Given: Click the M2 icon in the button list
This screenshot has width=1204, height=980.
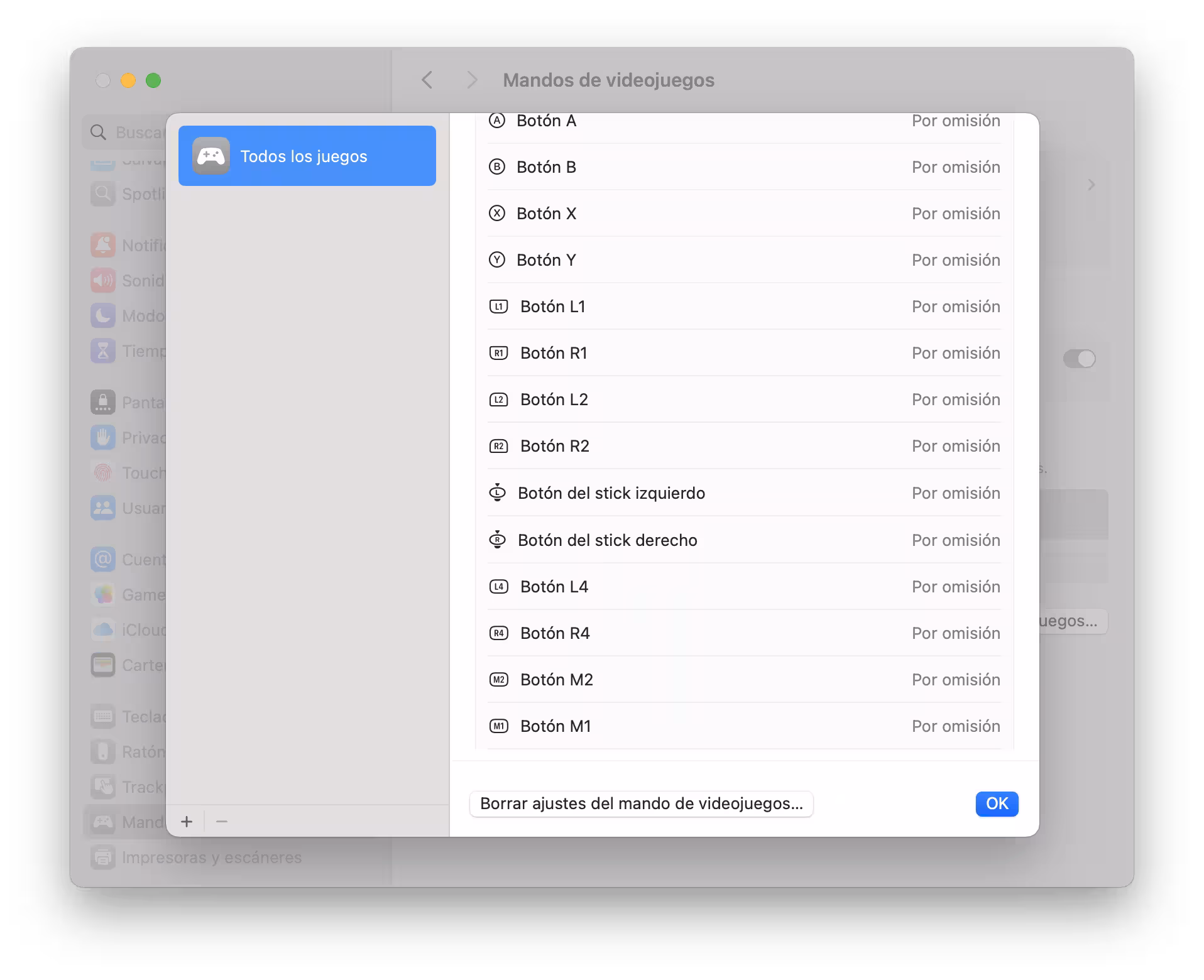Looking at the screenshot, I should pos(498,680).
